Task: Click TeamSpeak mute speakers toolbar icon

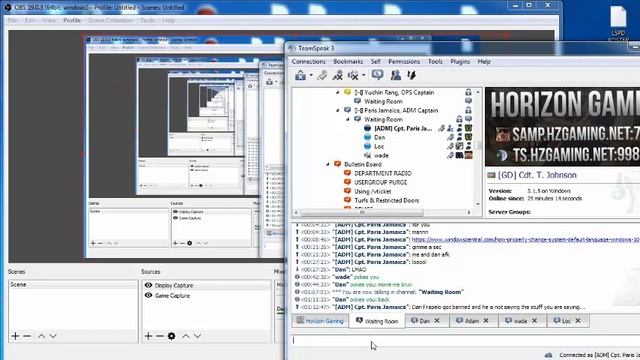Action: pyautogui.click(x=353, y=75)
